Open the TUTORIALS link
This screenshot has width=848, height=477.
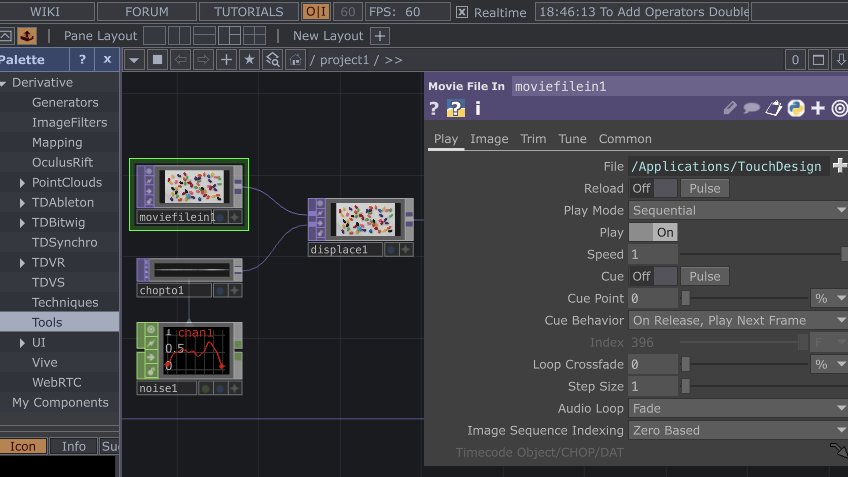coord(248,11)
